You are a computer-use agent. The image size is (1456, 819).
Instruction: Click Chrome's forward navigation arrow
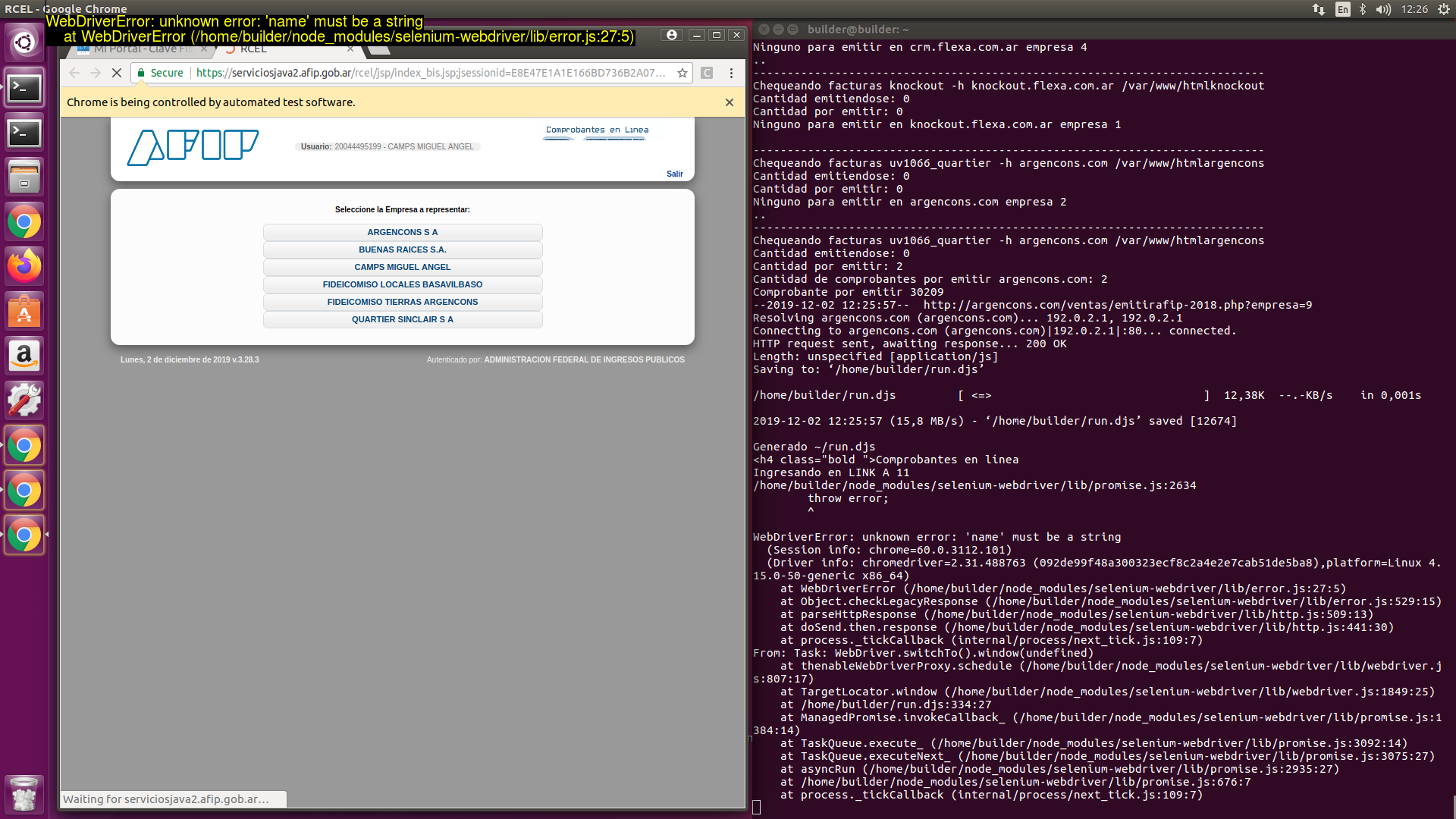tap(96, 73)
